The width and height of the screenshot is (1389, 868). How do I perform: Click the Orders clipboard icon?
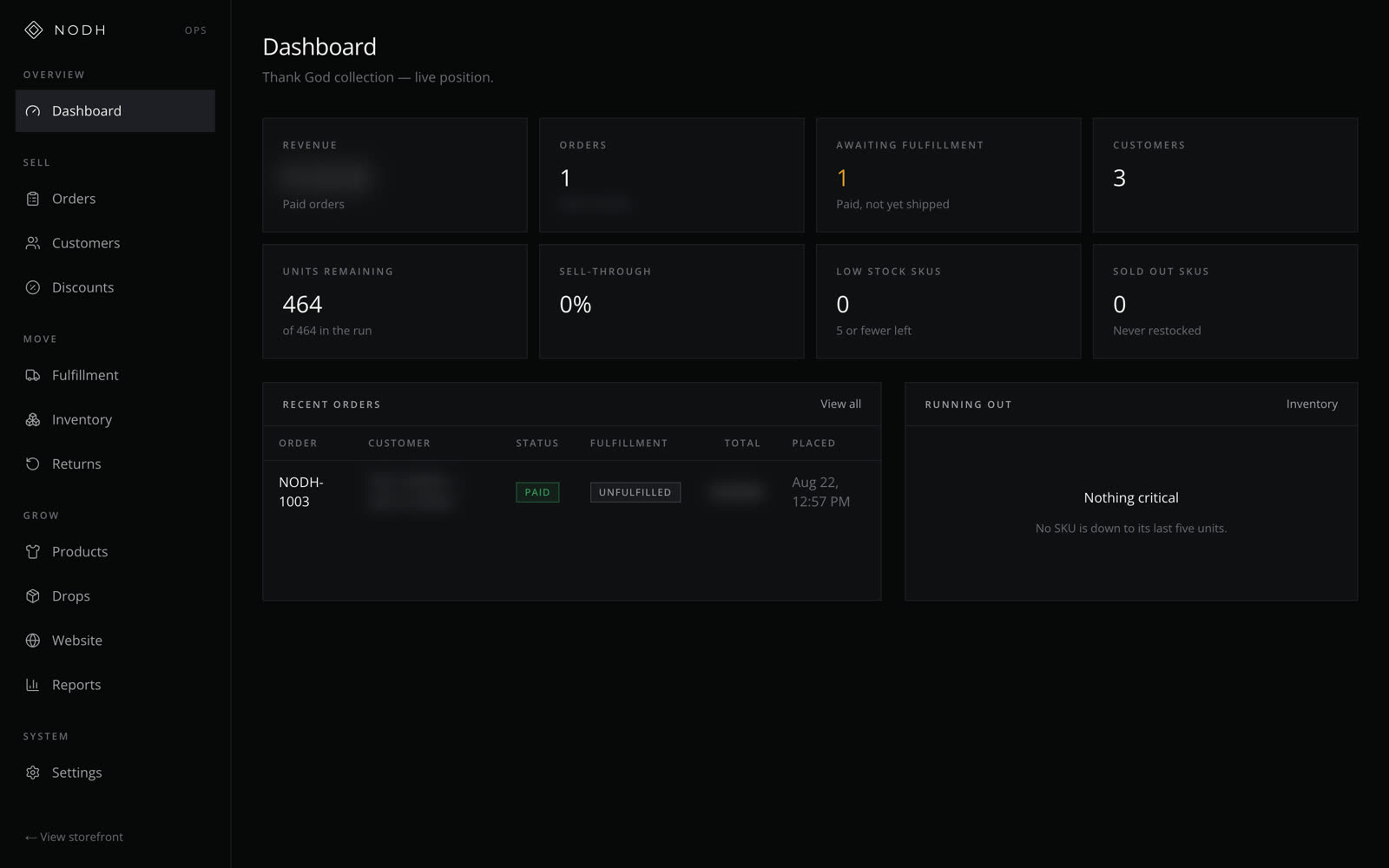[33, 199]
